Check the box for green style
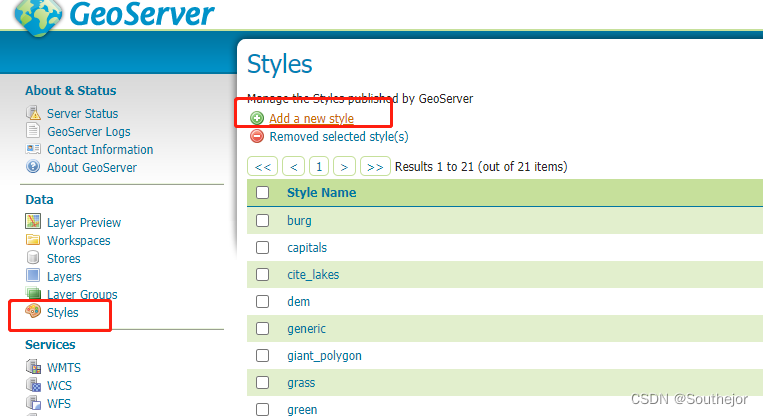Screen dimensions: 763x416 [263, 409]
